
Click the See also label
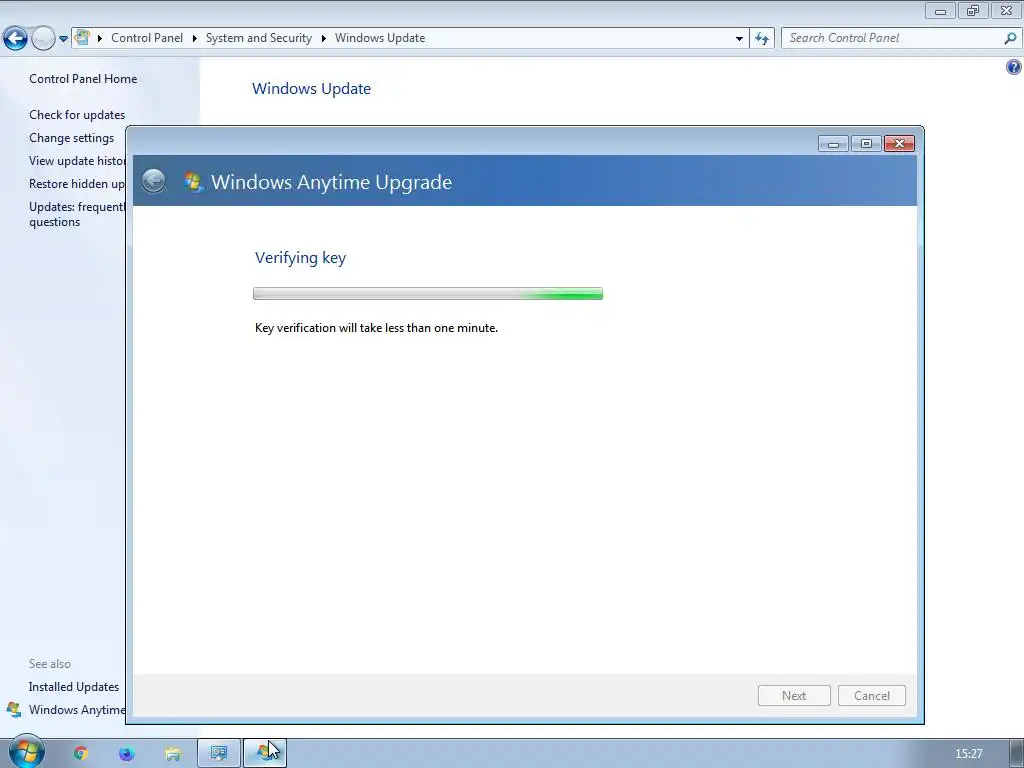[50, 664]
